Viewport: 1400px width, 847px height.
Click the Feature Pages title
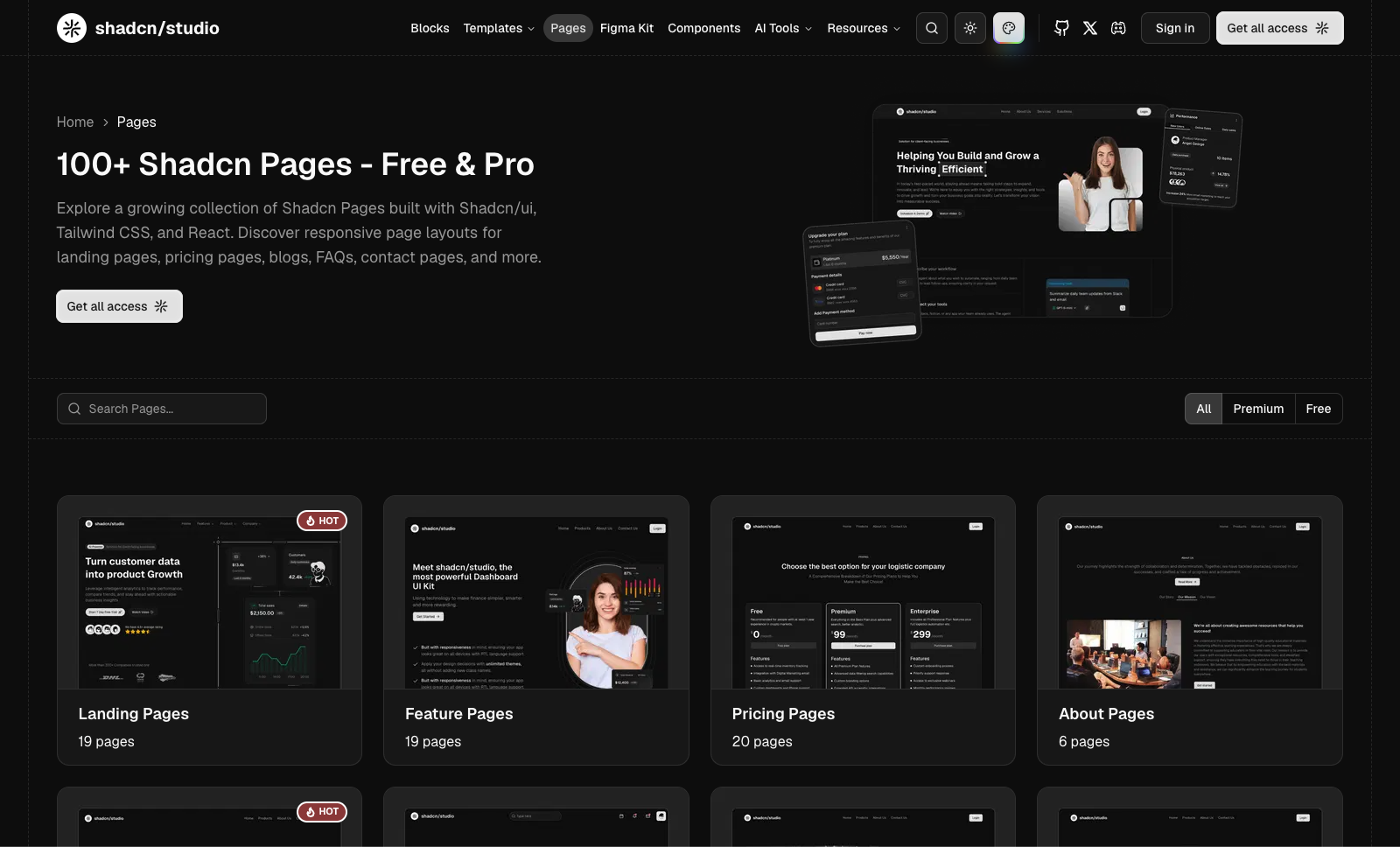[x=459, y=714]
